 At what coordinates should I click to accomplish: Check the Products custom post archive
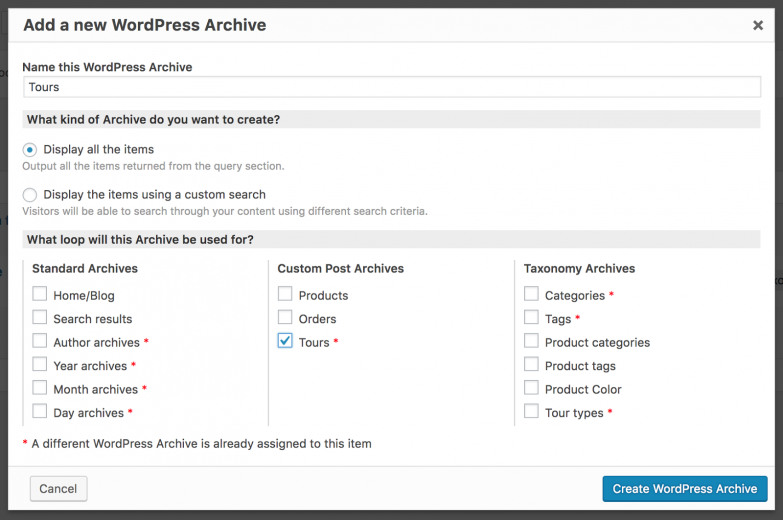click(x=285, y=294)
